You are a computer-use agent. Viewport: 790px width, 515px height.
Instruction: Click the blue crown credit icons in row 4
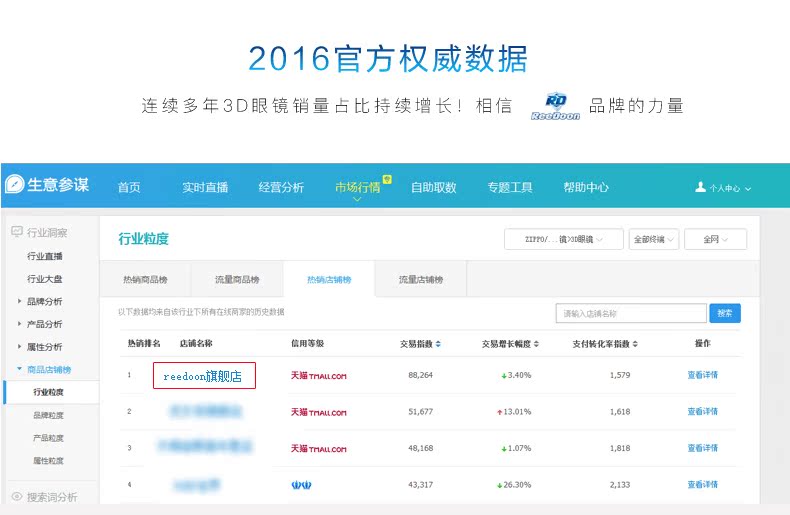[x=301, y=485]
